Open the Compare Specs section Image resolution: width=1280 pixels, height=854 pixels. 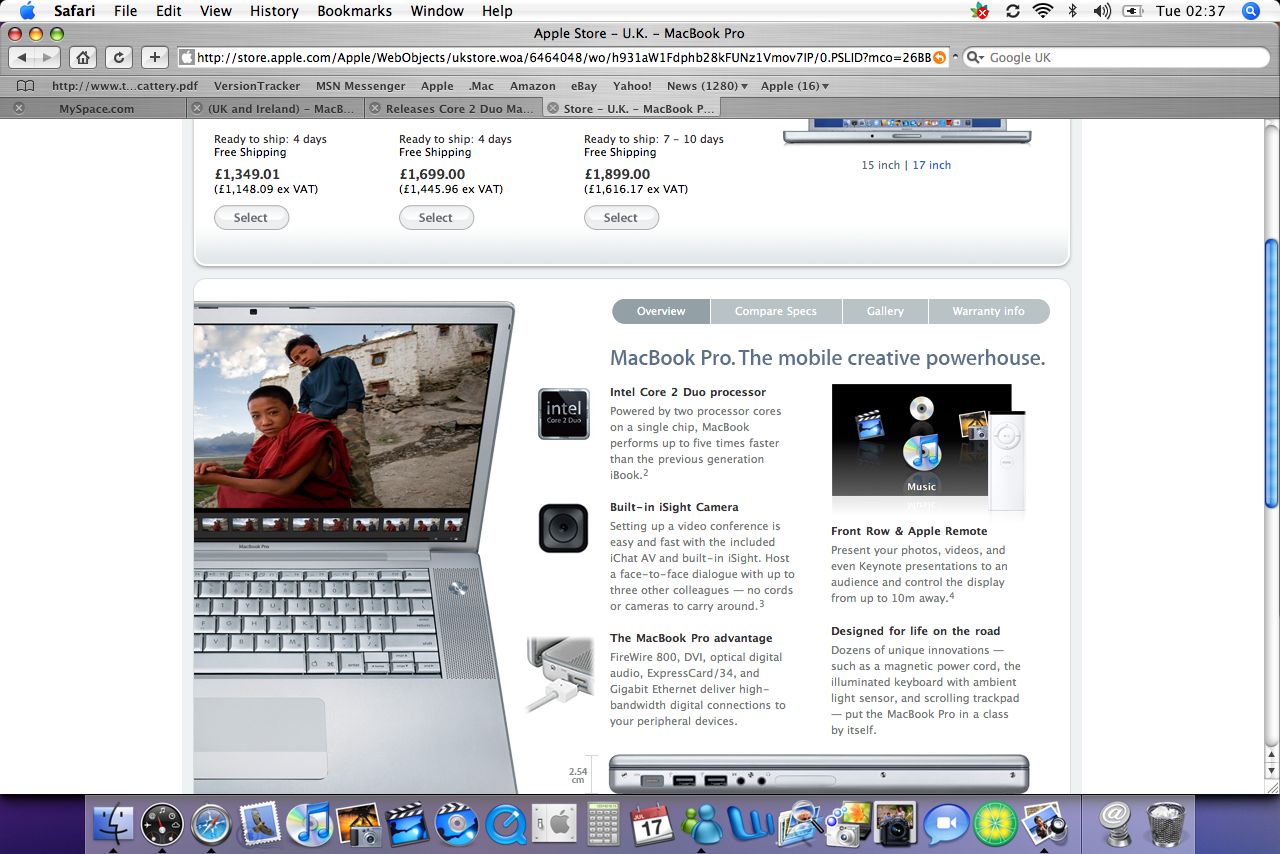(x=775, y=311)
